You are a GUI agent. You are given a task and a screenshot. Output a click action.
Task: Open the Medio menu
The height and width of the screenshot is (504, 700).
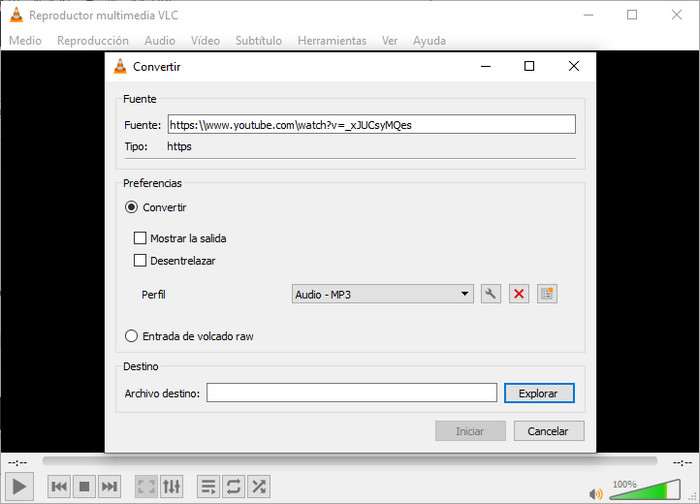(x=25, y=41)
